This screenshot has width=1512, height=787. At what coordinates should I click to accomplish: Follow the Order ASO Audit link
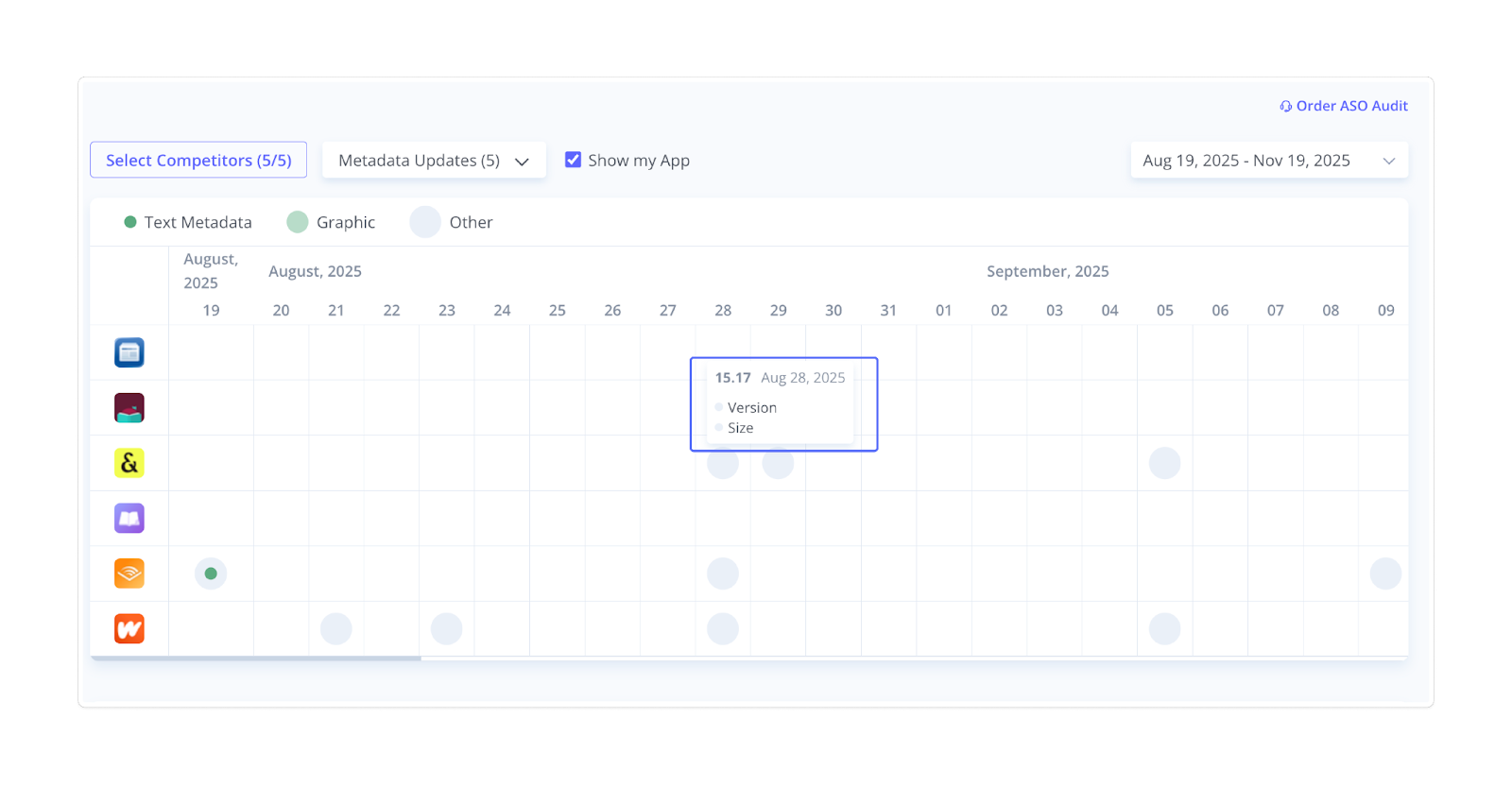pyautogui.click(x=1351, y=107)
